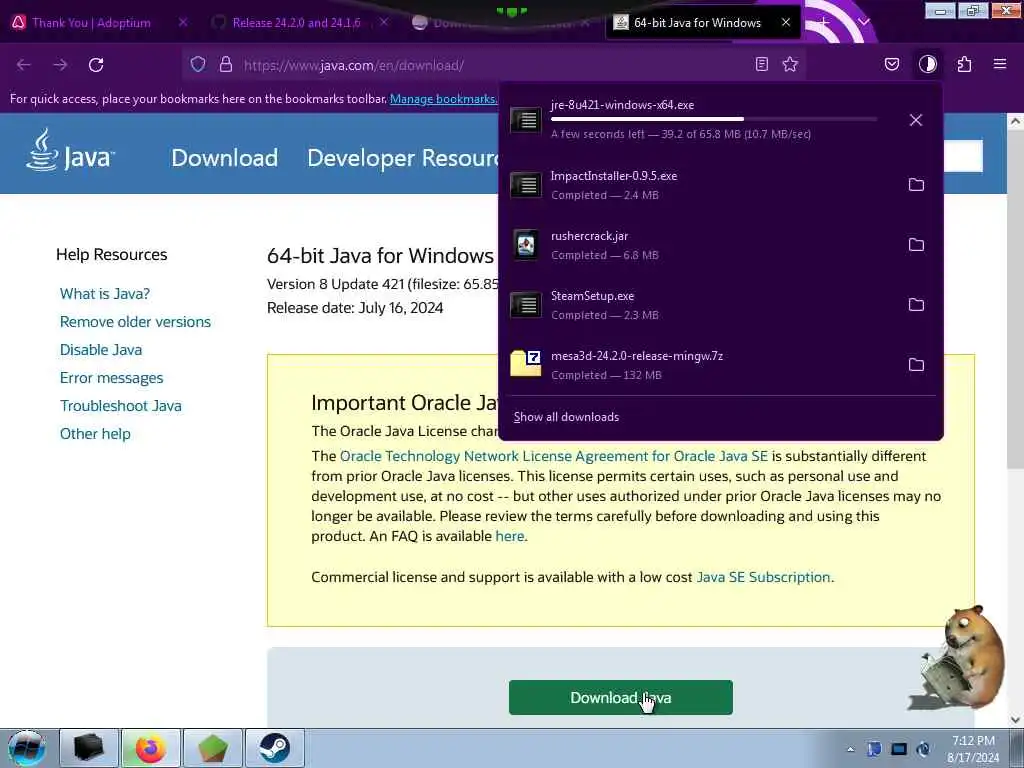Viewport: 1024px width, 768px height.
Task: Open the Disable Java link
Action: 101,350
